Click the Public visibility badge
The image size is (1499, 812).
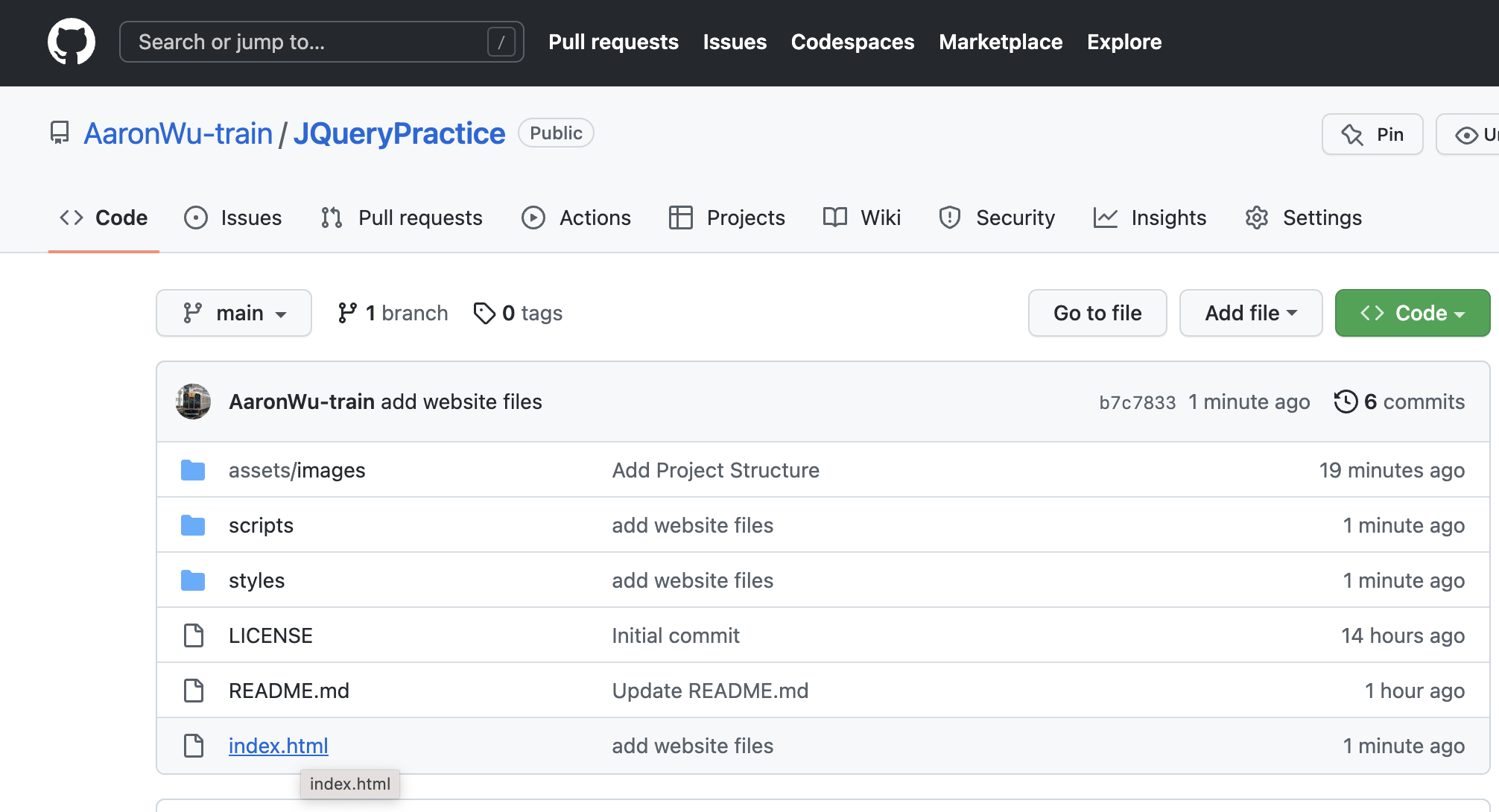tap(556, 133)
